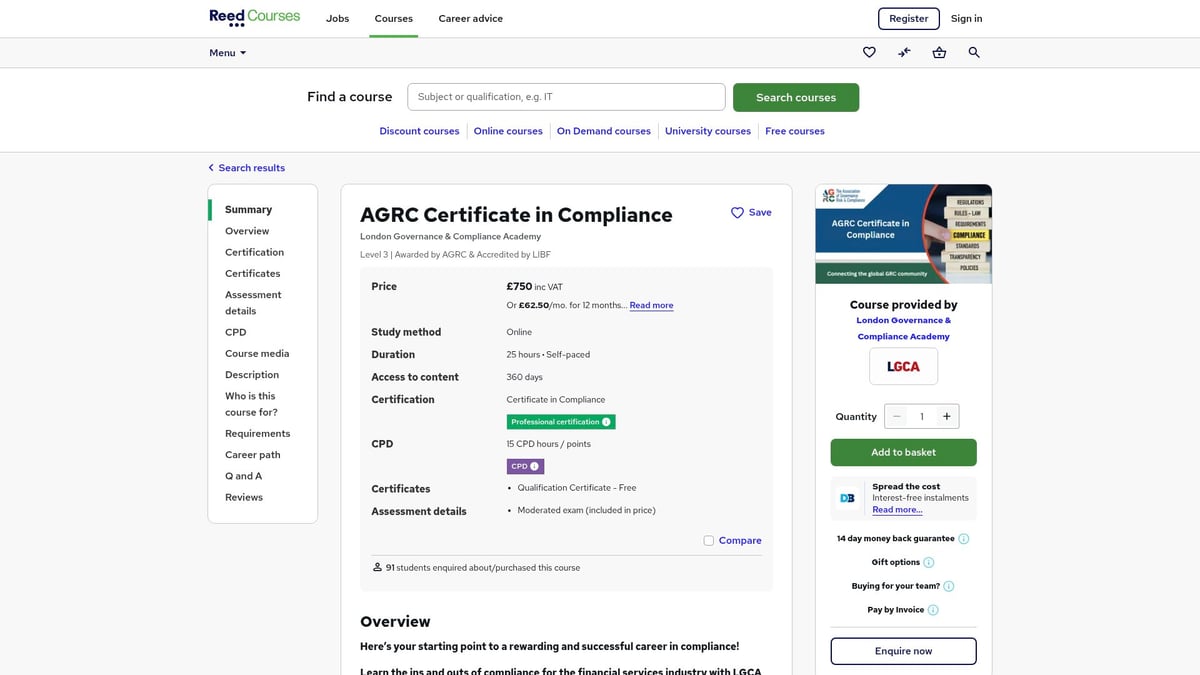The image size is (1200, 675).
Task: Click the Add to basket button
Action: pos(903,452)
